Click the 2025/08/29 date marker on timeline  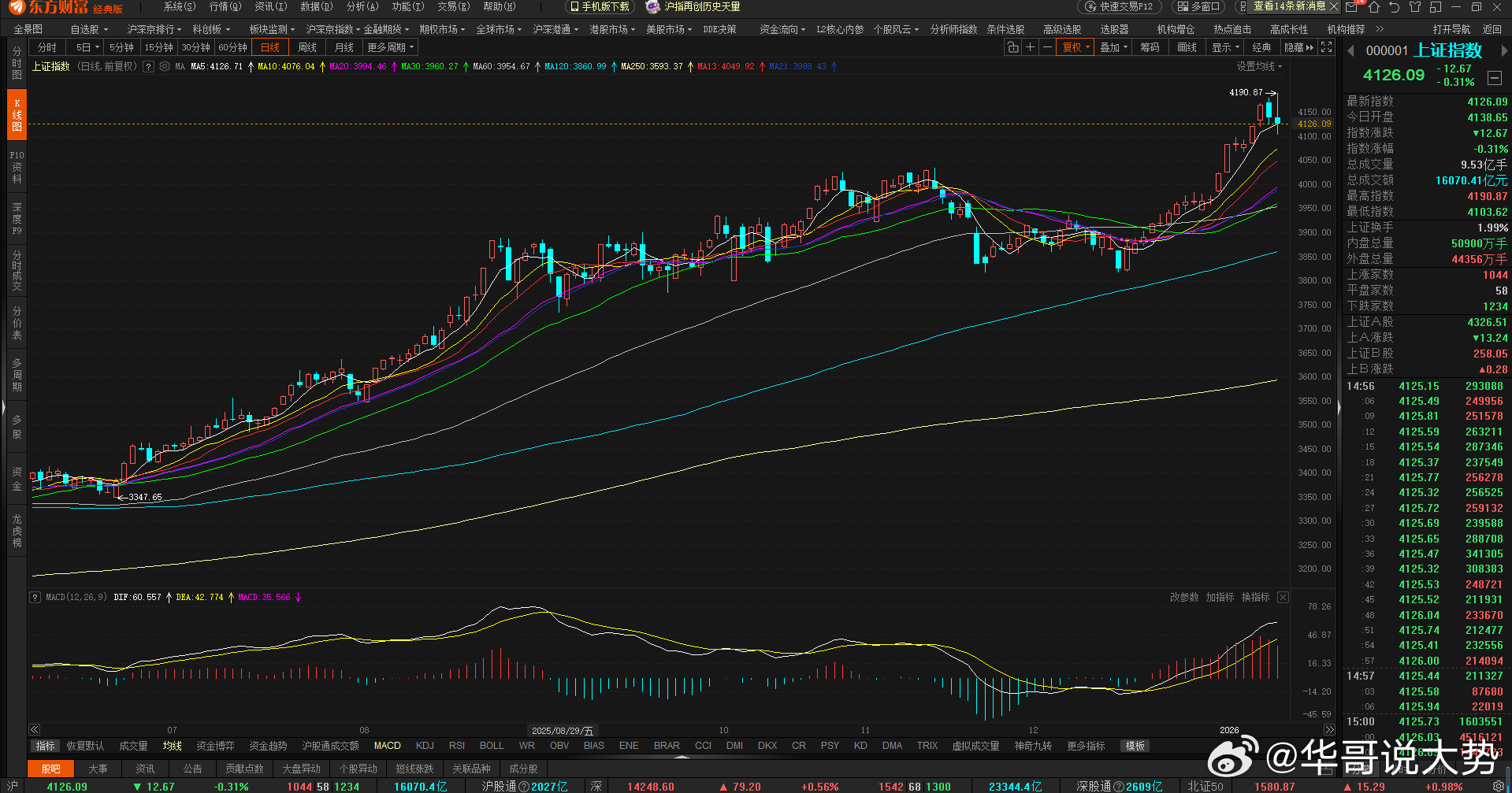click(x=563, y=731)
